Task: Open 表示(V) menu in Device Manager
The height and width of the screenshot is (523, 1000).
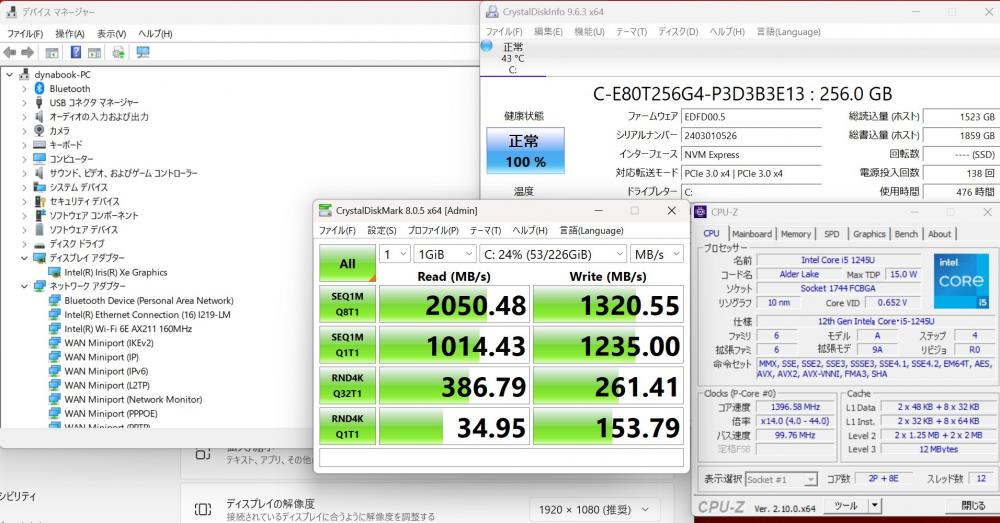Action: tap(111, 34)
